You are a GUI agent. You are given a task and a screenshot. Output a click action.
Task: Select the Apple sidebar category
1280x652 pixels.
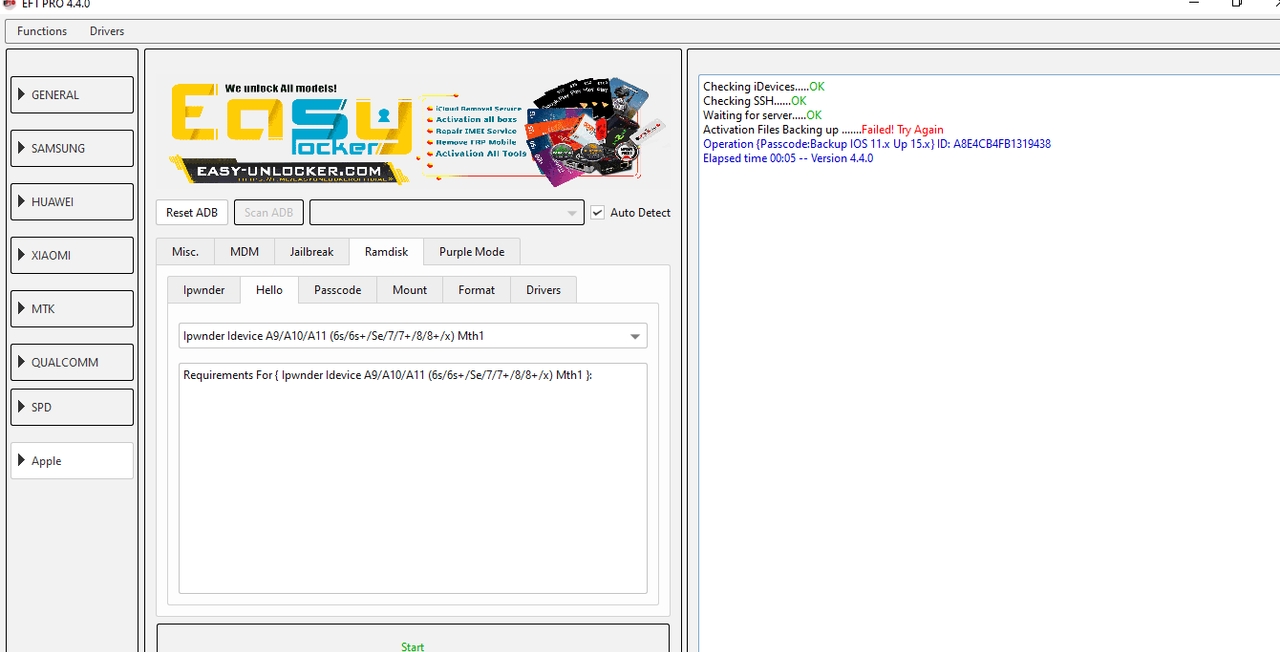pyautogui.click(x=72, y=461)
